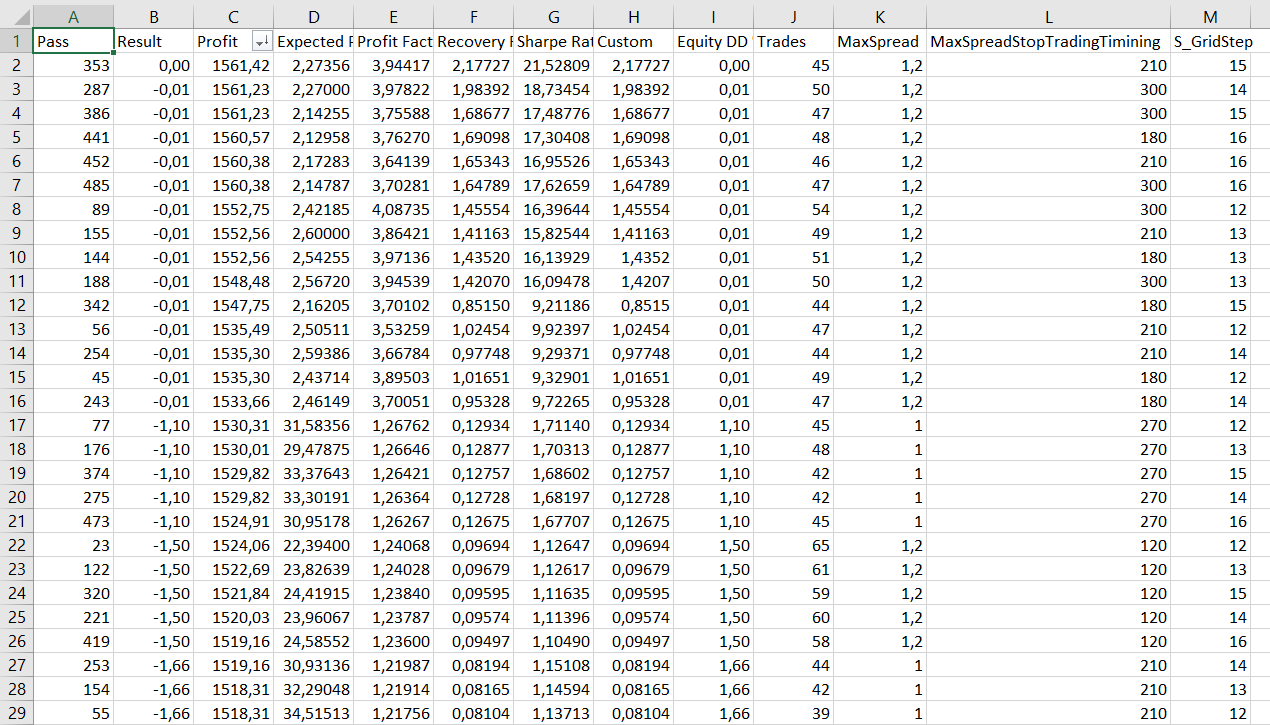Select row 17 by its row header
1270x725 pixels.
(x=16, y=425)
